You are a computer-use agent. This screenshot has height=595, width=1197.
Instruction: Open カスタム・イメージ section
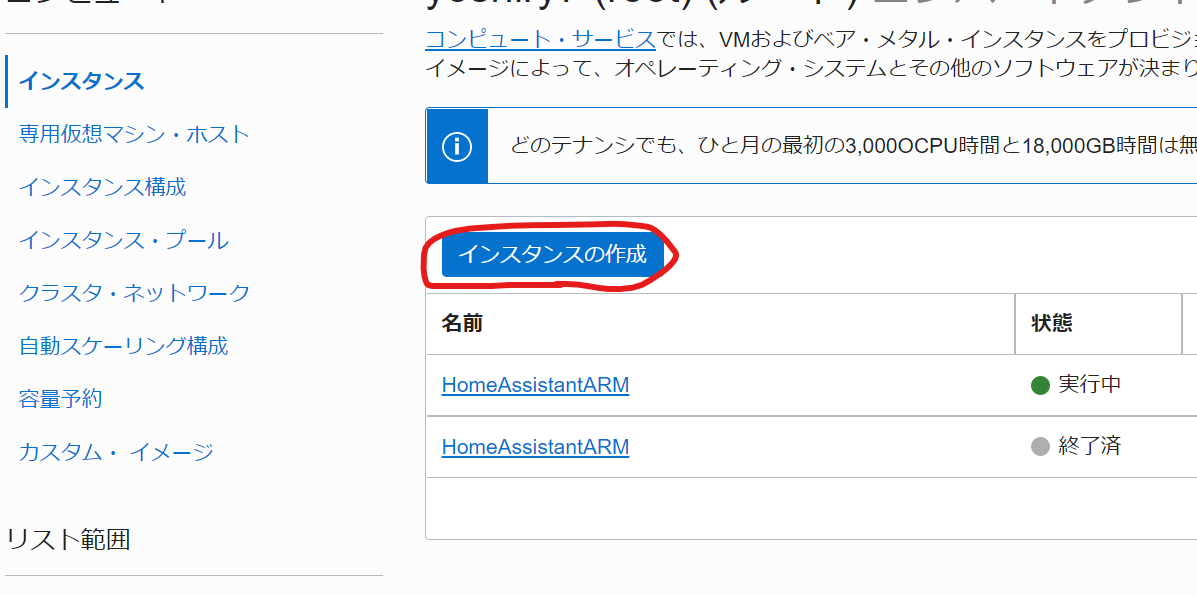pyautogui.click(x=116, y=452)
